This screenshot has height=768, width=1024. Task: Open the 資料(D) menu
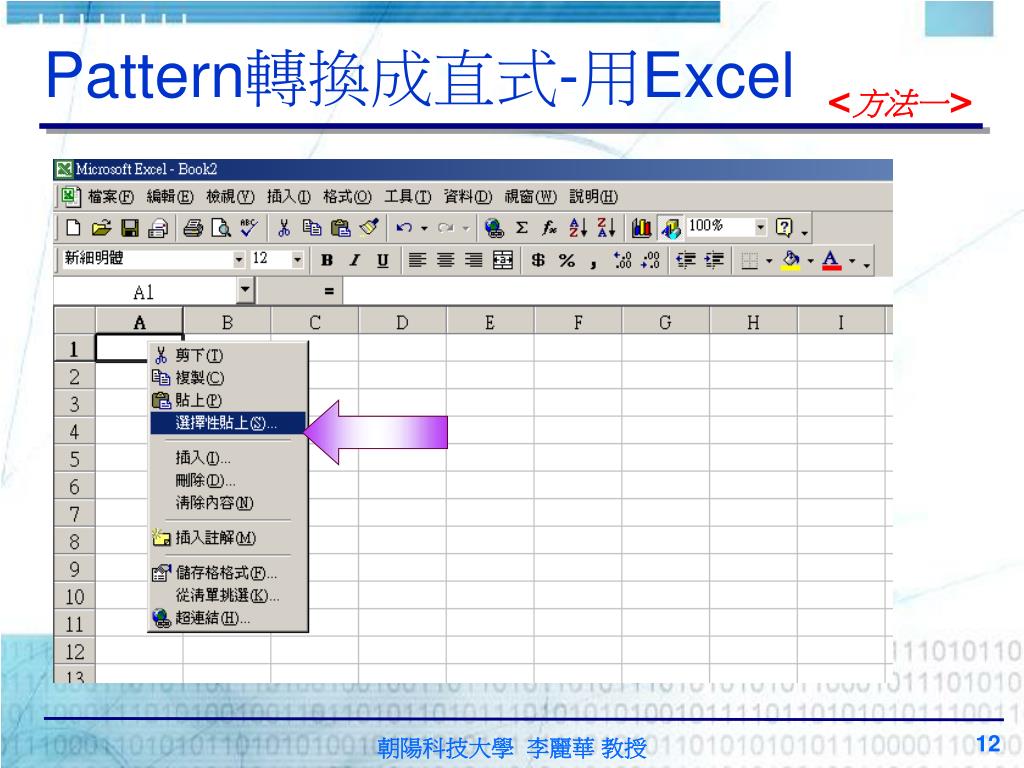tap(468, 197)
